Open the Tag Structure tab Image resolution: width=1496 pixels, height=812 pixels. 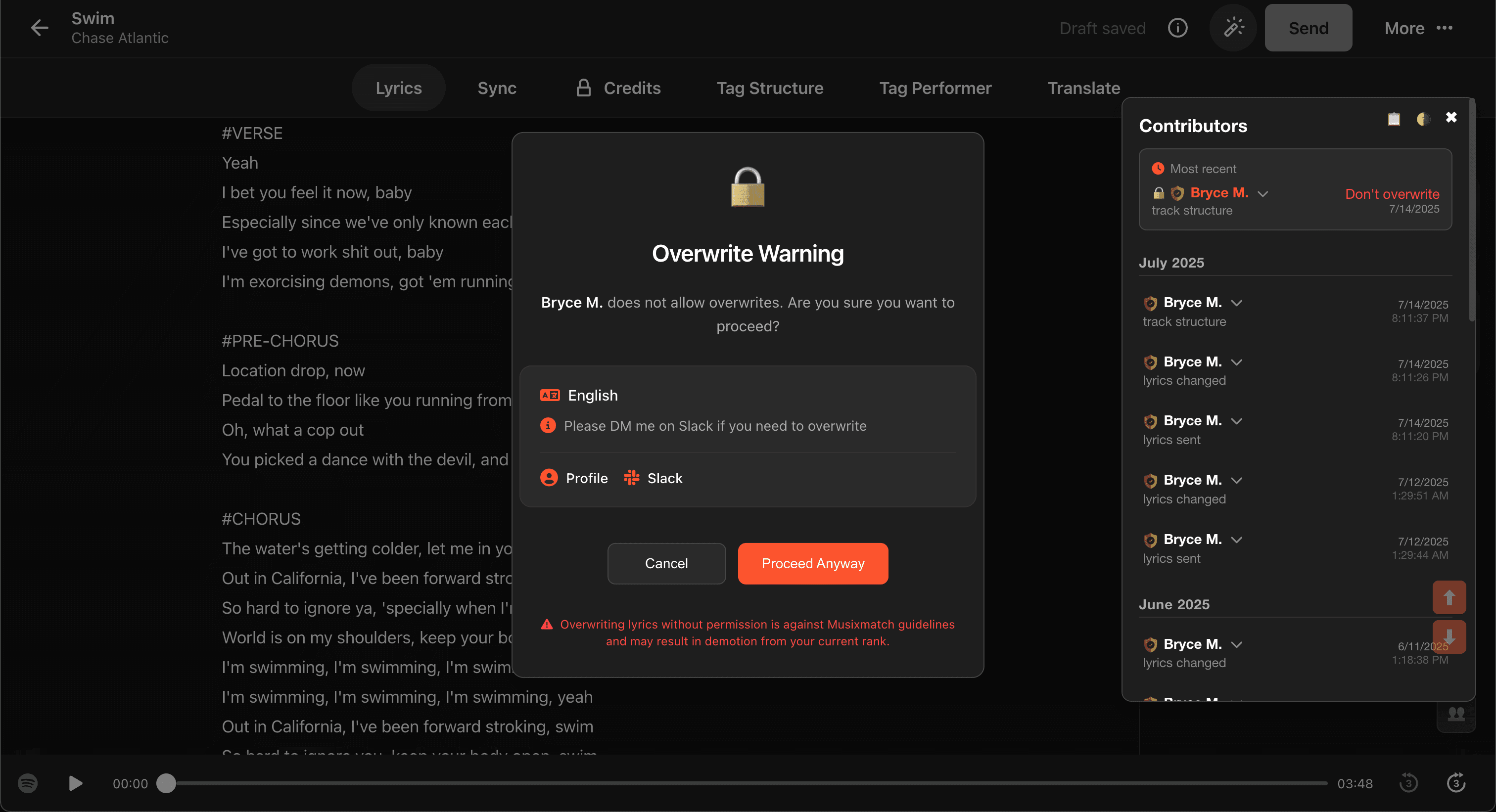tap(769, 88)
